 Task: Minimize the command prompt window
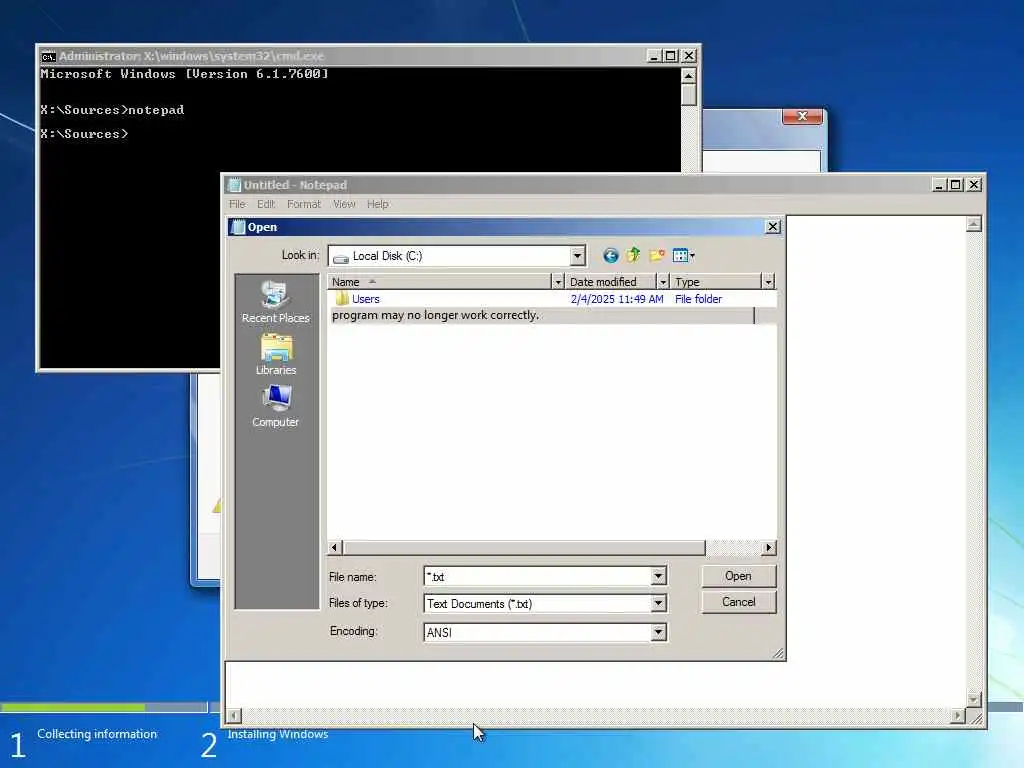point(653,56)
